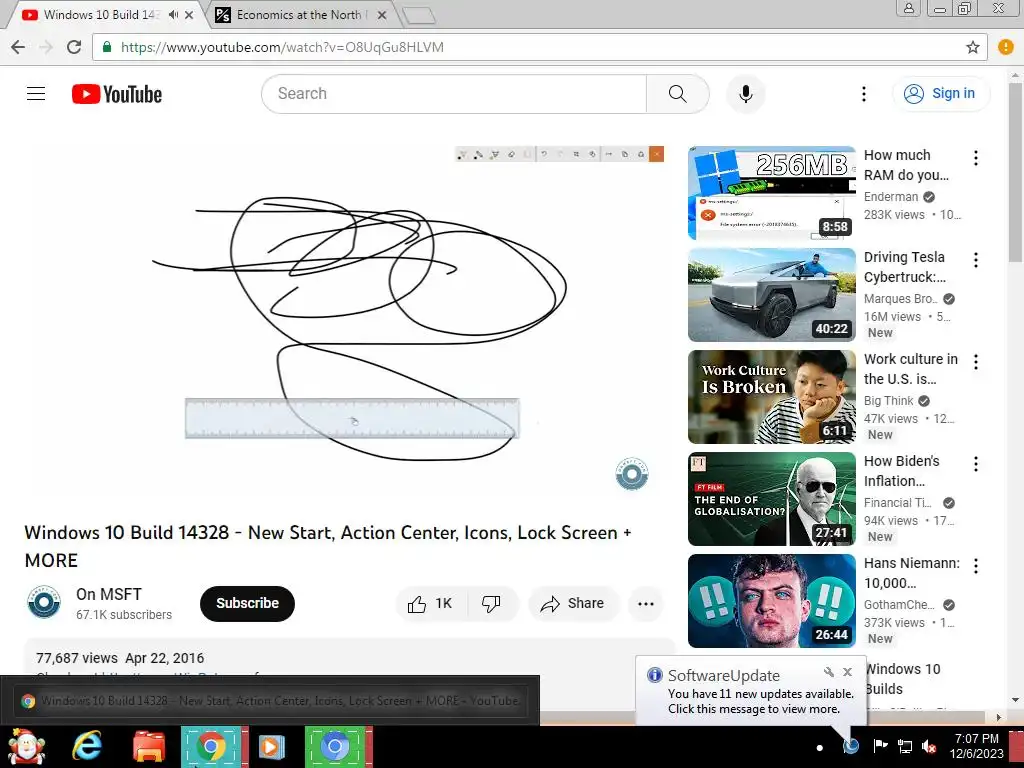The height and width of the screenshot is (768, 1024).
Task: Open the media player taskbar icon
Action: tap(272, 746)
